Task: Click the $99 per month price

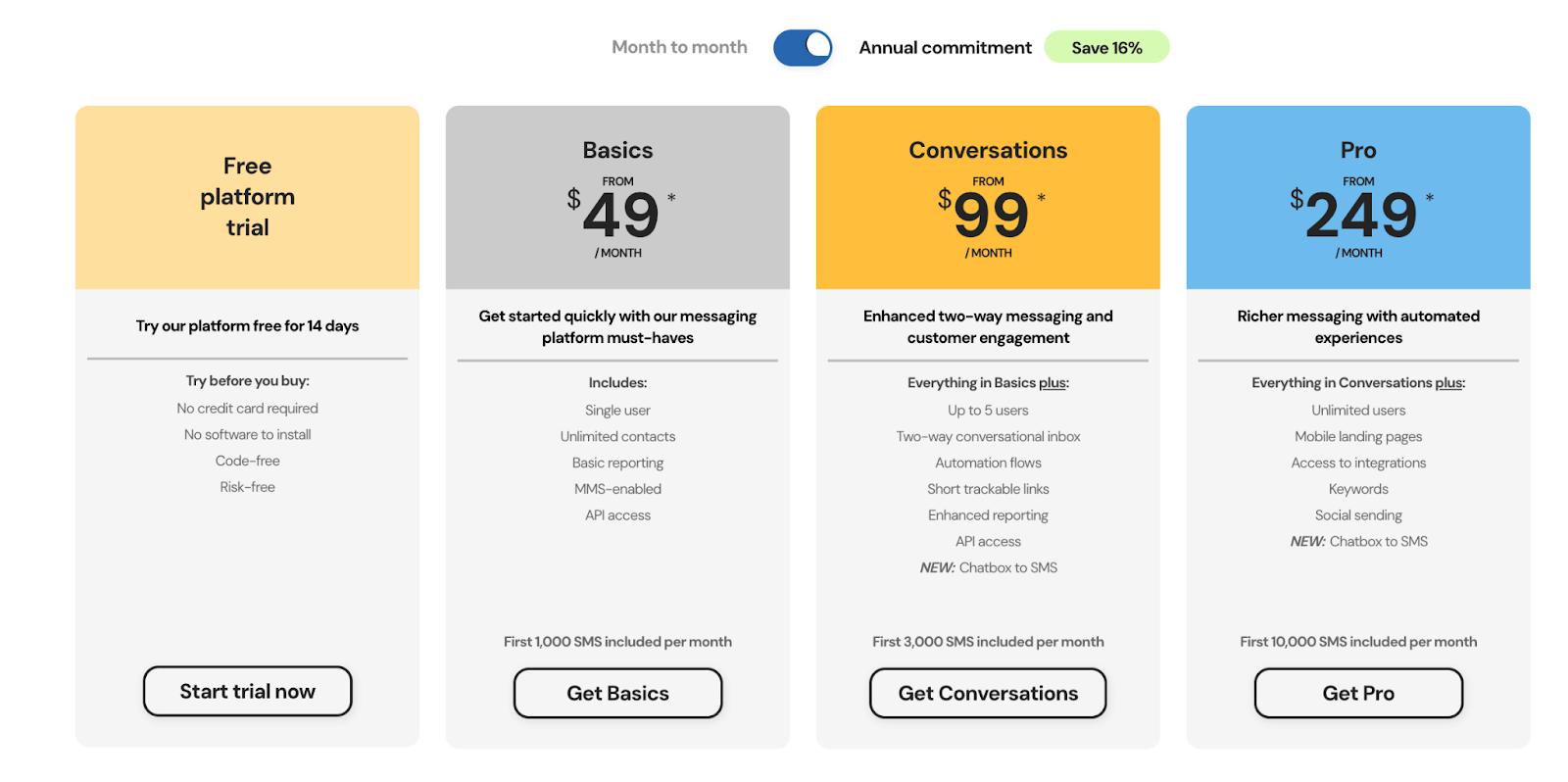Action: click(991, 216)
